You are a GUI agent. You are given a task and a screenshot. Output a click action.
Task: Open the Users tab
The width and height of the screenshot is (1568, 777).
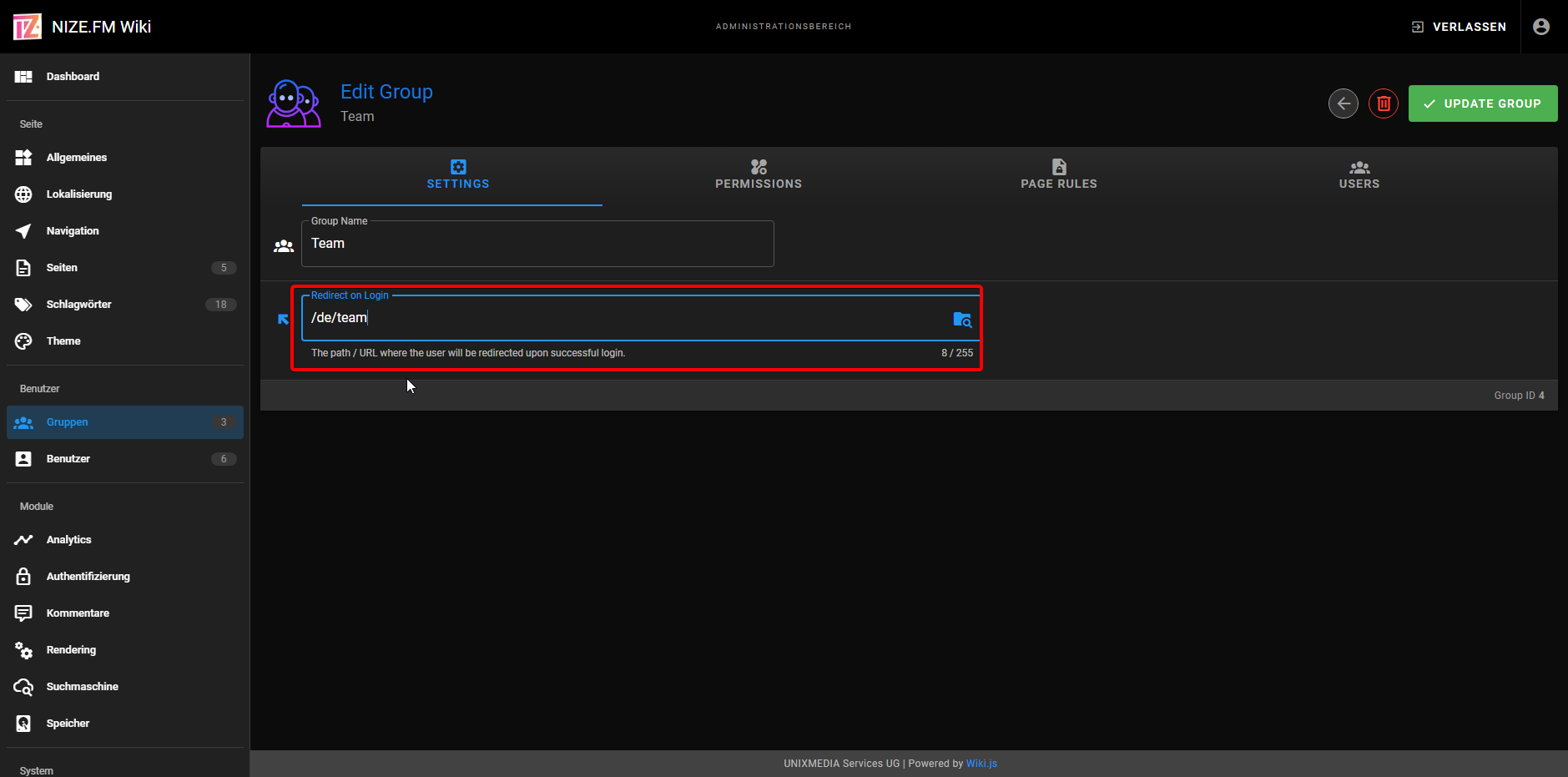(1359, 175)
